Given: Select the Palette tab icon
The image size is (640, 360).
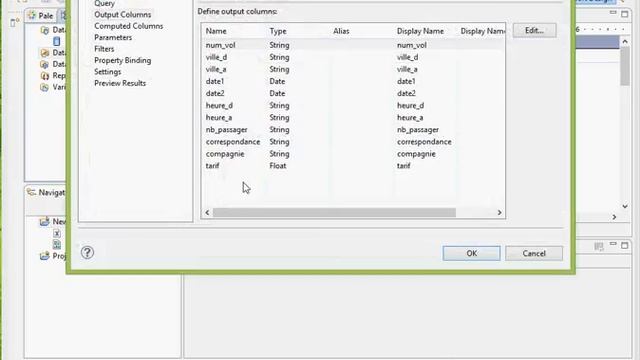Looking at the screenshot, I should [x=32, y=16].
